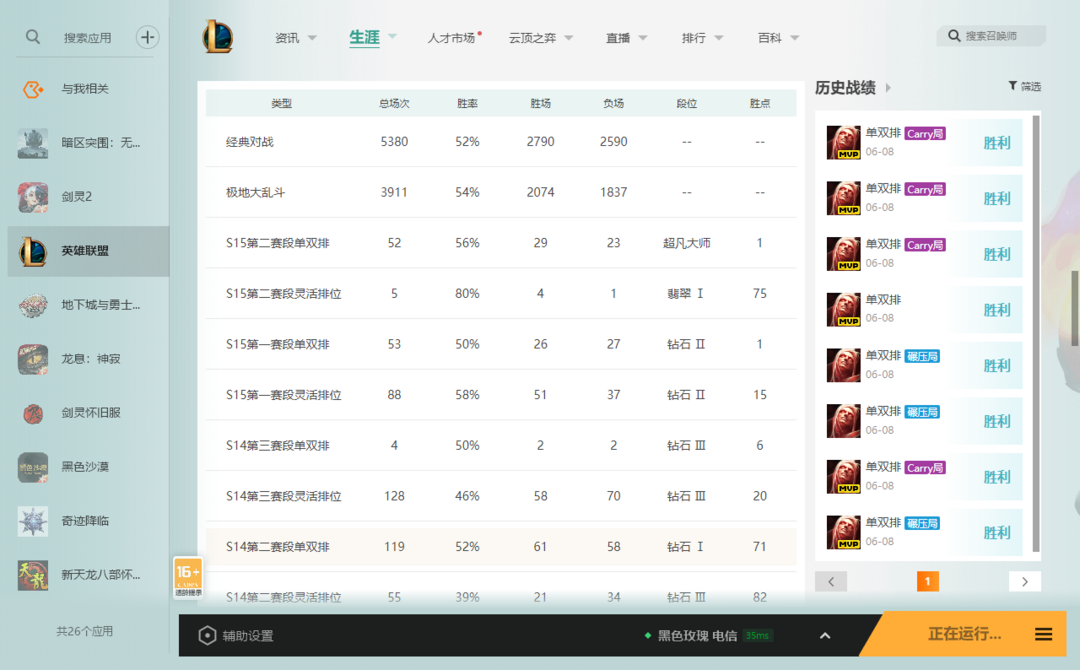Screen dimensions: 1080x670
Task: Select the 经典对战 row
Action: click(501, 142)
